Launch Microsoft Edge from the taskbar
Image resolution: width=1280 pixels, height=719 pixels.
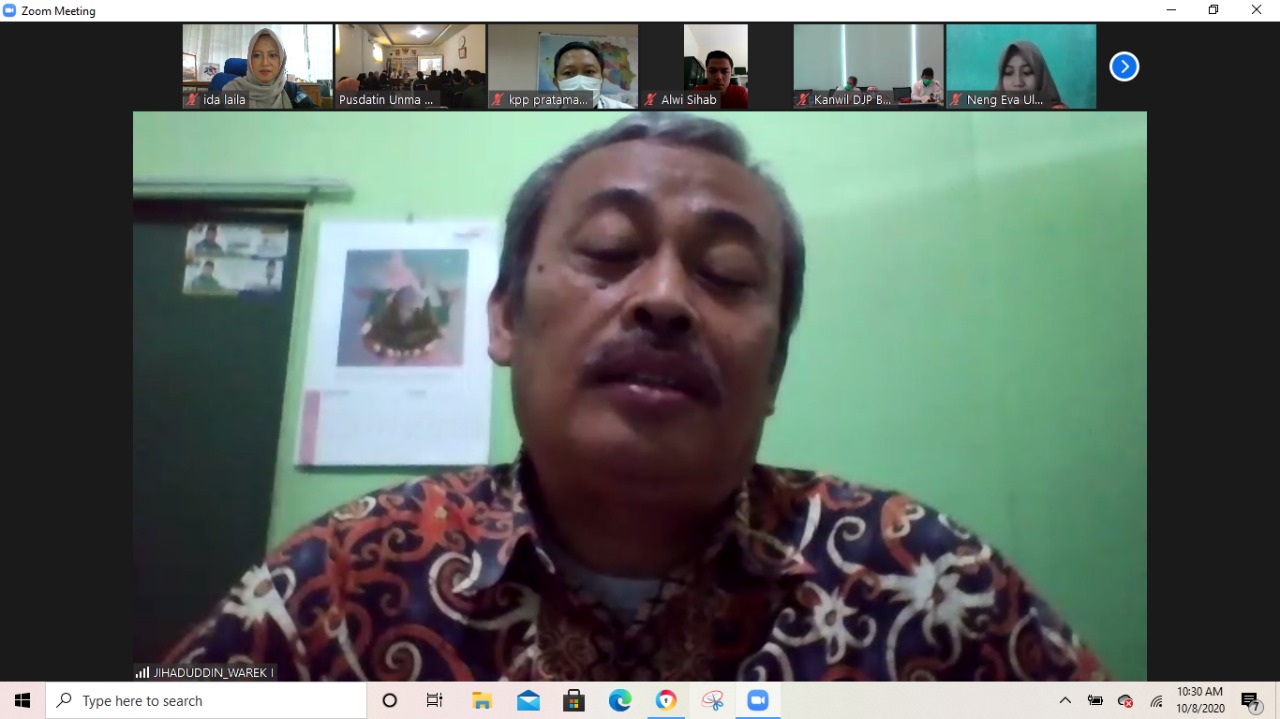620,701
